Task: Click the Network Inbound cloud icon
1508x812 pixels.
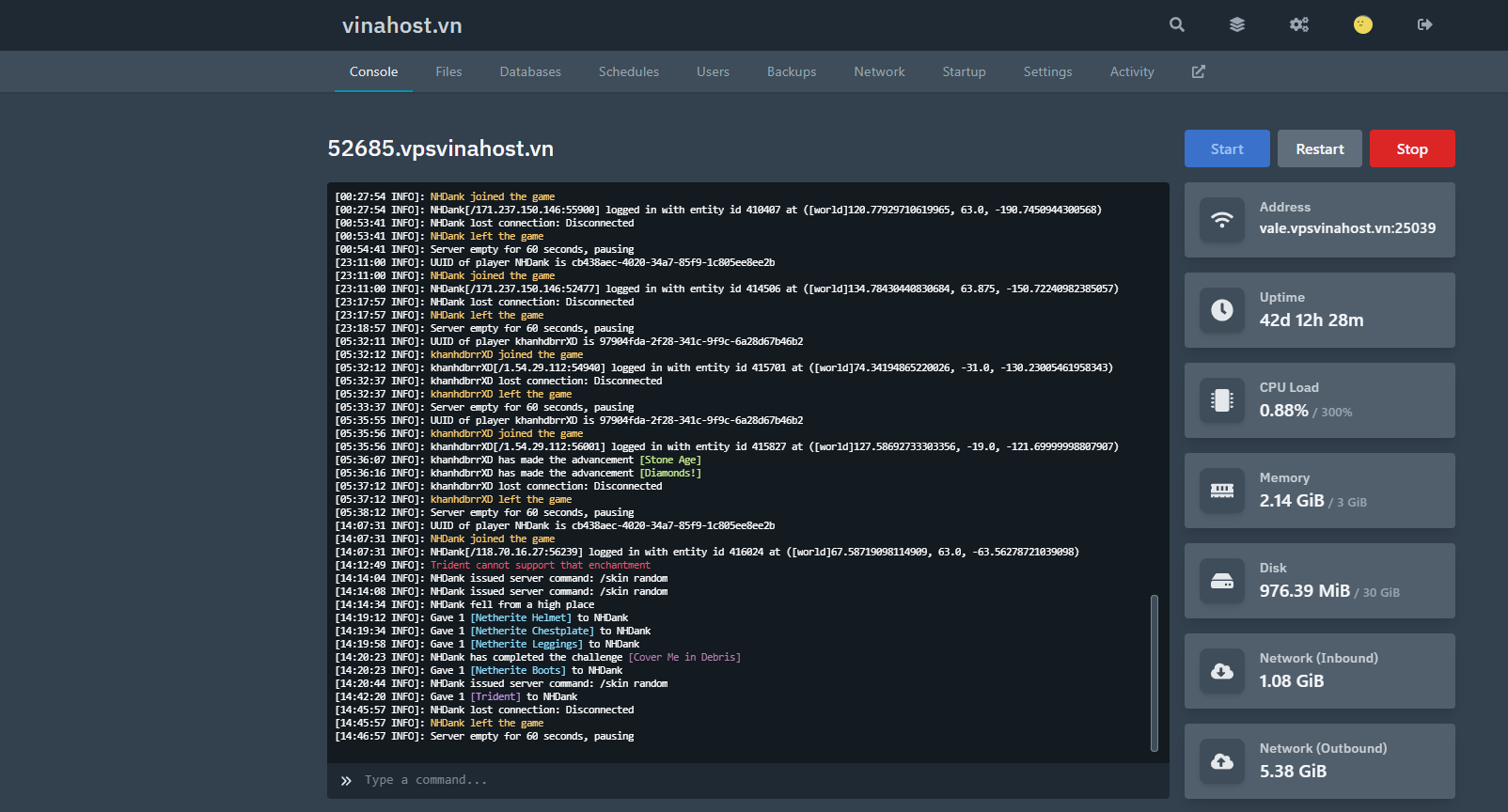Action: coord(1221,671)
